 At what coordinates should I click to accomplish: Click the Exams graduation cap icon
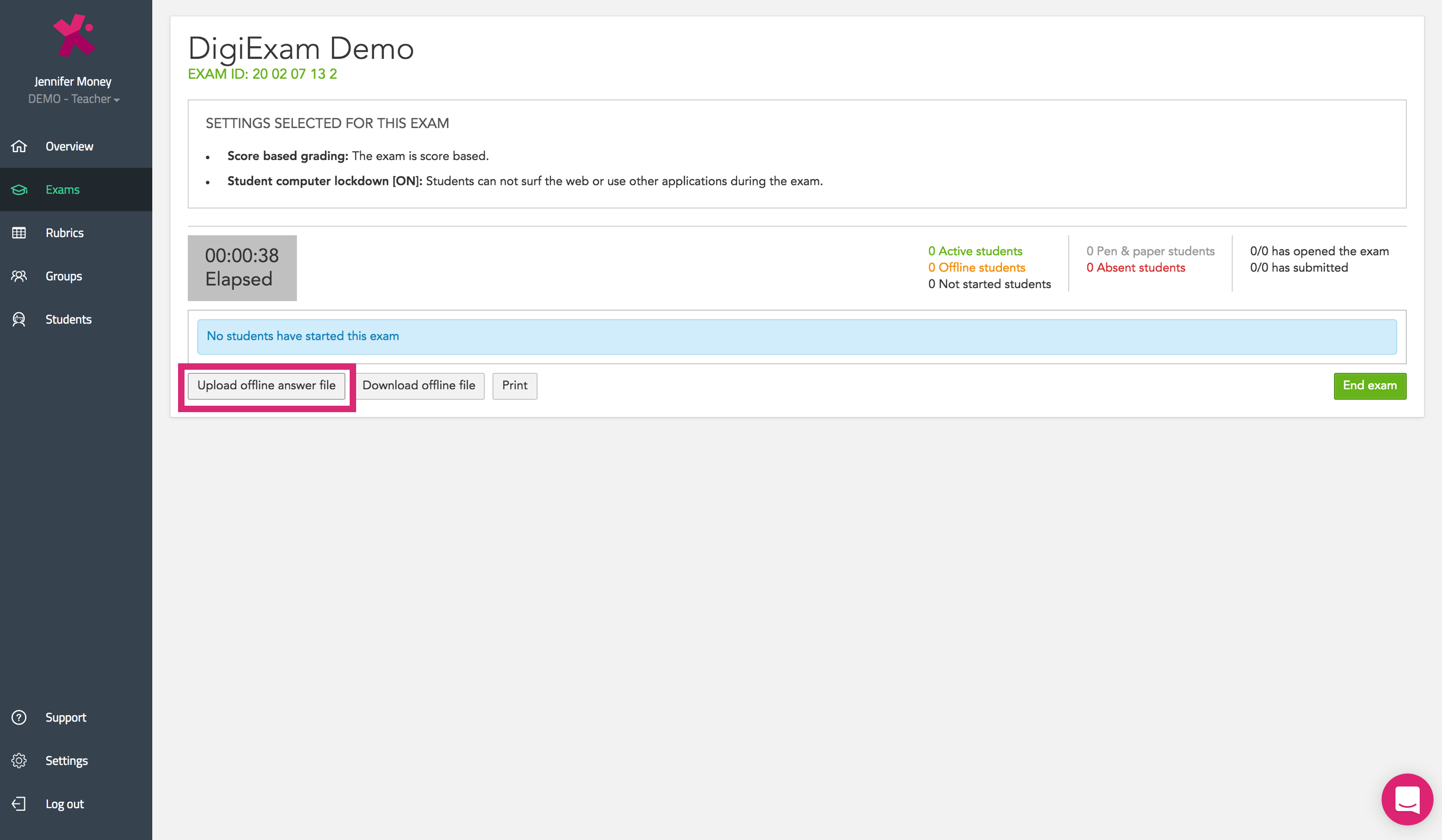point(19,190)
